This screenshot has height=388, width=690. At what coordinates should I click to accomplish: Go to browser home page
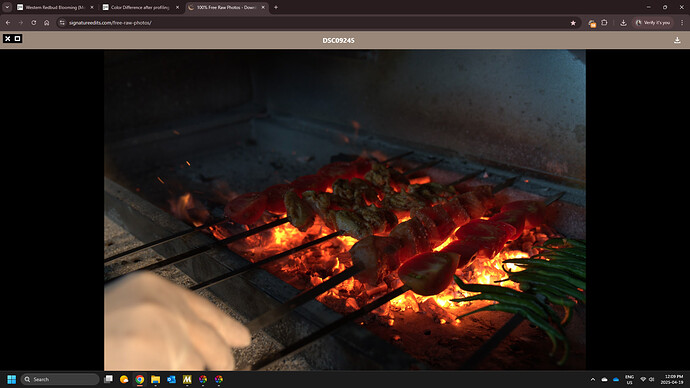47,23
